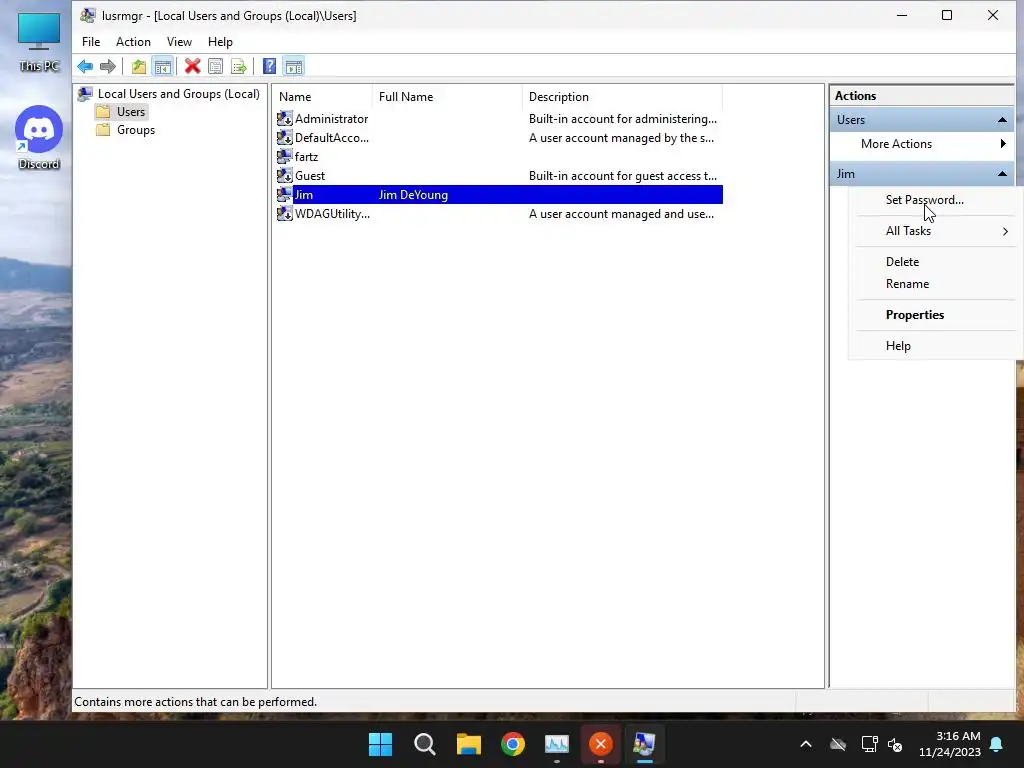This screenshot has width=1024, height=768.
Task: Click the lusrmgr taskbar icon
Action: point(645,744)
